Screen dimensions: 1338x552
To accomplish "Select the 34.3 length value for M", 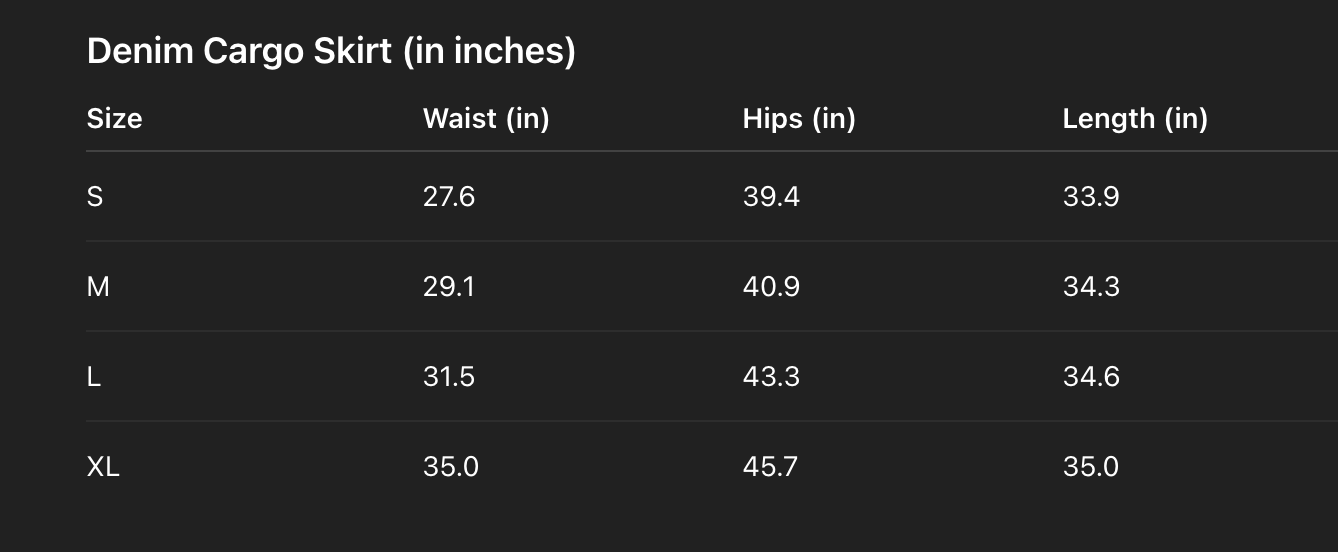I will point(1091,287).
